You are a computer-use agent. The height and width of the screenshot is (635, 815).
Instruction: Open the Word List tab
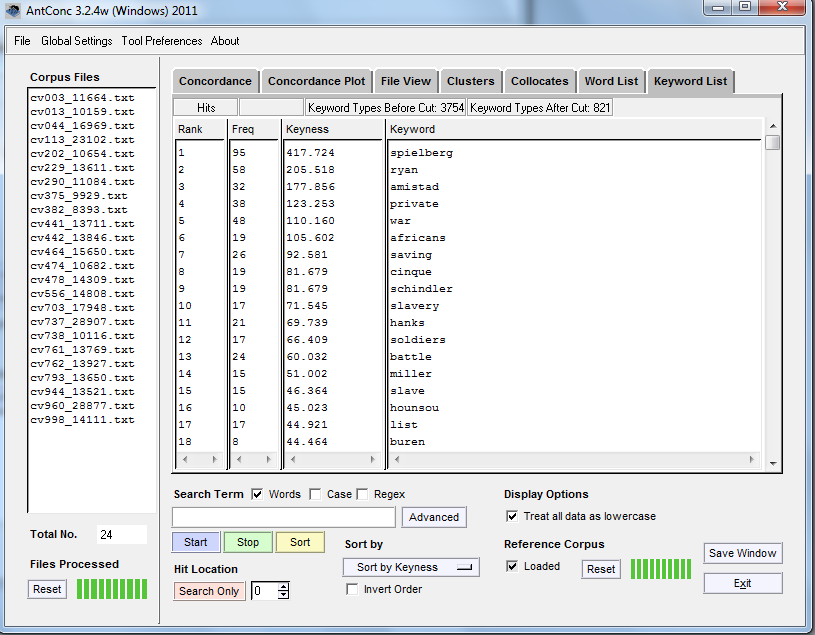pyautogui.click(x=611, y=81)
